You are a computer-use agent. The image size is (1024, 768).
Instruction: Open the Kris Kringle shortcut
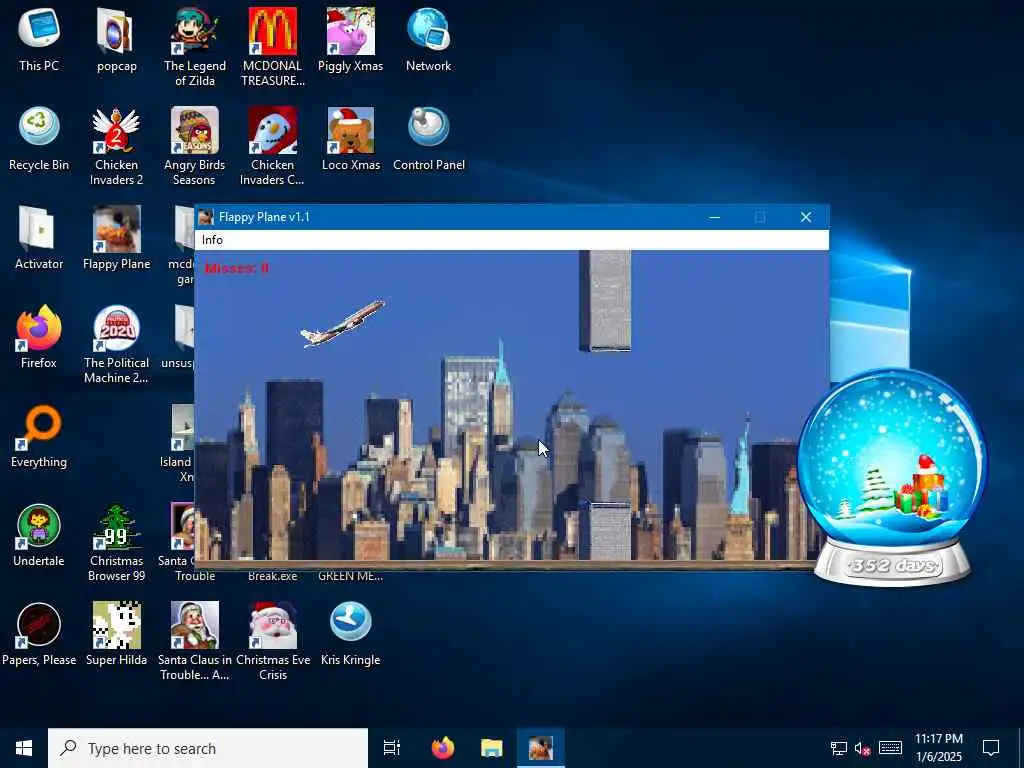point(351,635)
